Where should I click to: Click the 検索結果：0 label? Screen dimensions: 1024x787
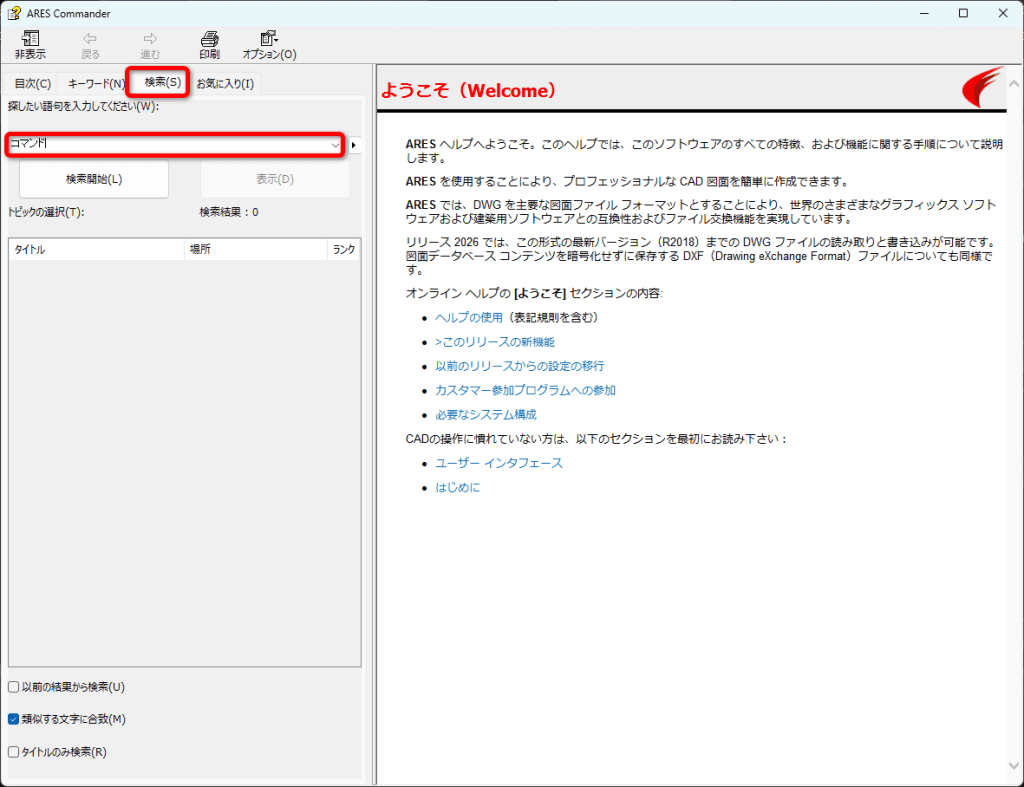pos(229,212)
